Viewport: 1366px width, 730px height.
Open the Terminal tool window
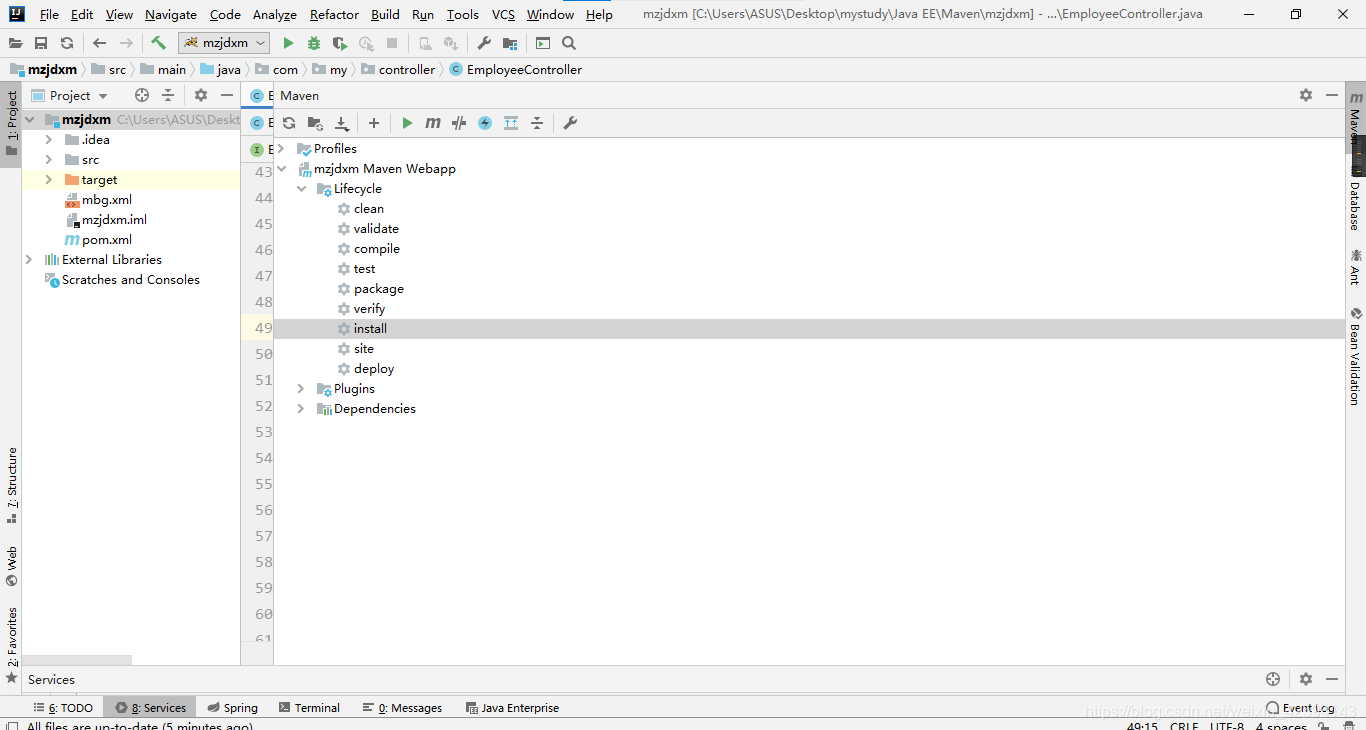(x=309, y=707)
